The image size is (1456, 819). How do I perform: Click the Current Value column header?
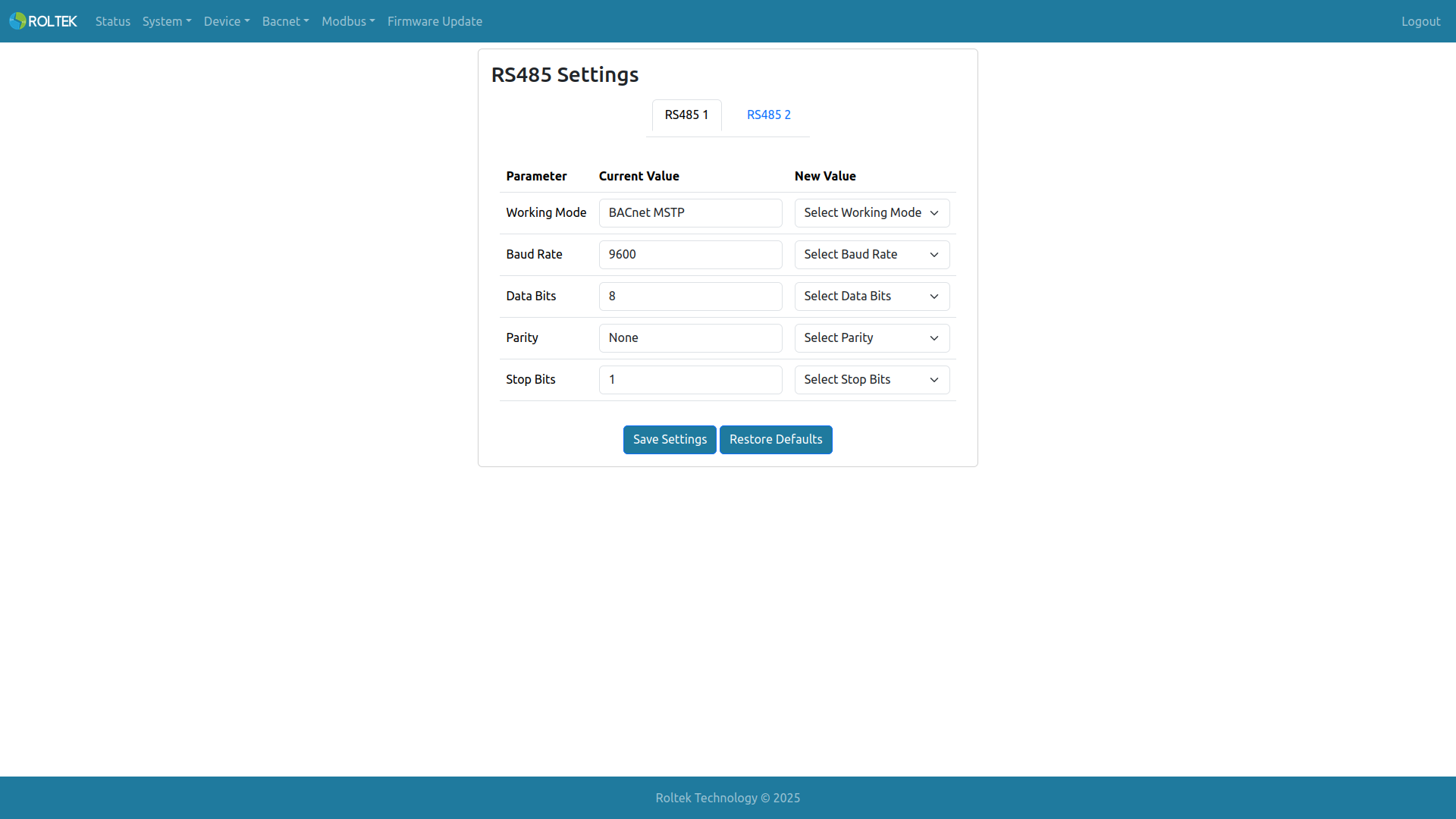pos(639,176)
